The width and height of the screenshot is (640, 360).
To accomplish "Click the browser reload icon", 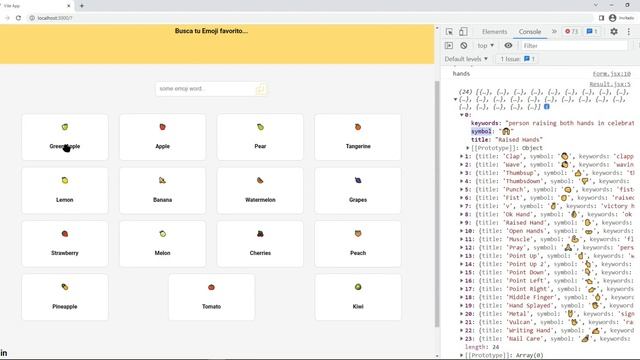I will click(x=18, y=18).
